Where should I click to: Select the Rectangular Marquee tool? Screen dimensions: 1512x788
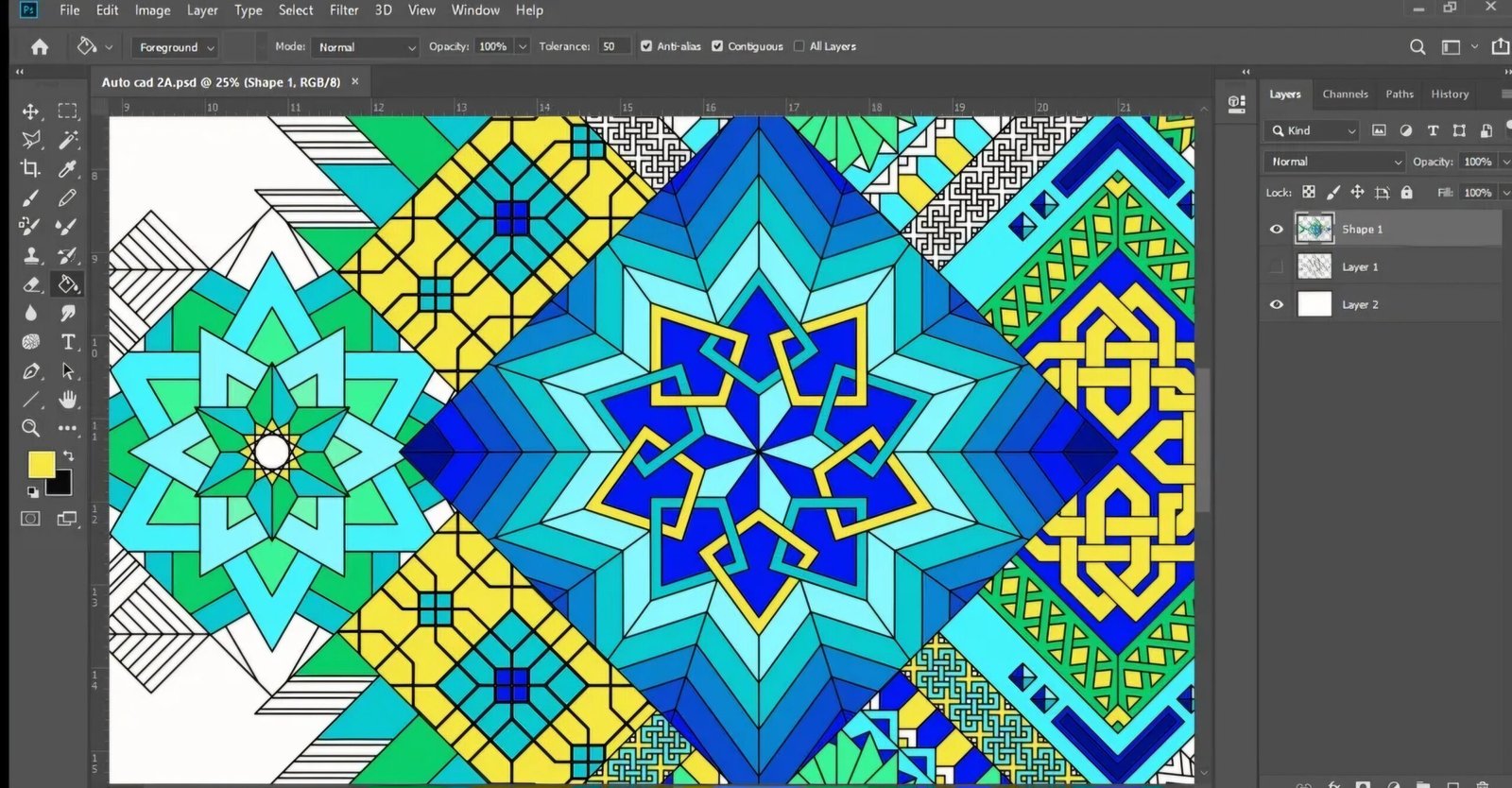coord(67,111)
